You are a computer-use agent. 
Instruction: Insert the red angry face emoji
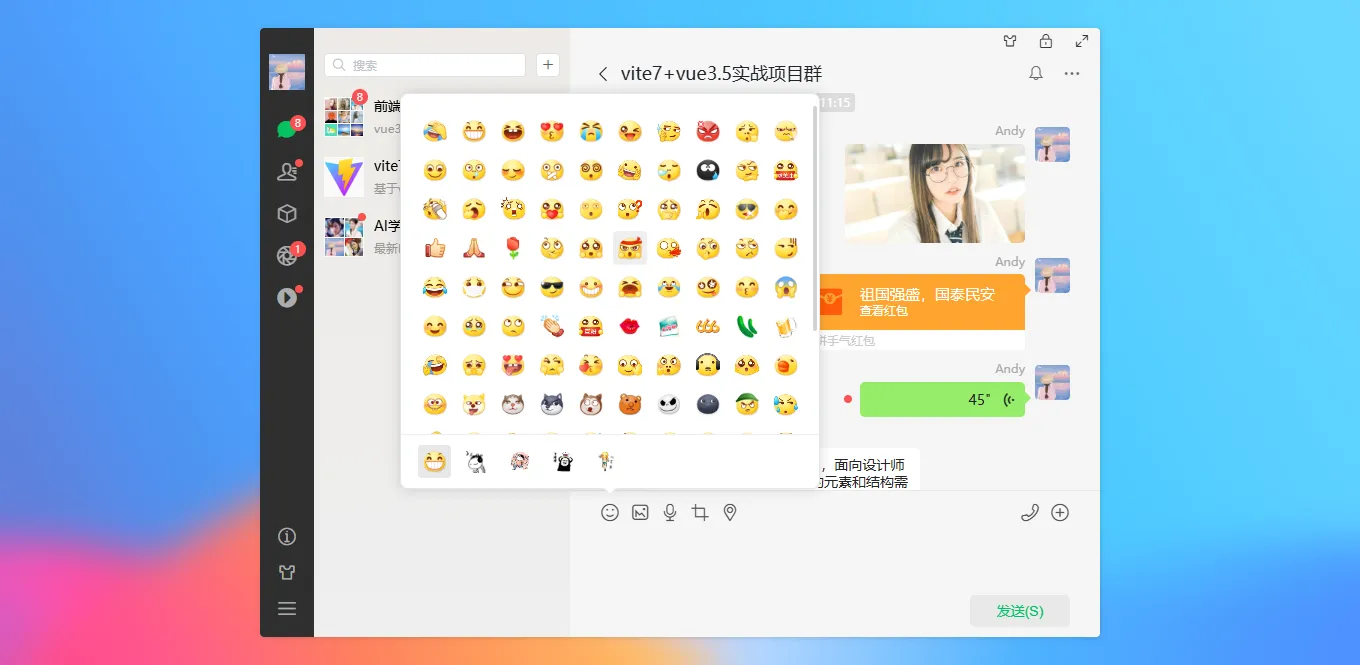pyautogui.click(x=708, y=131)
